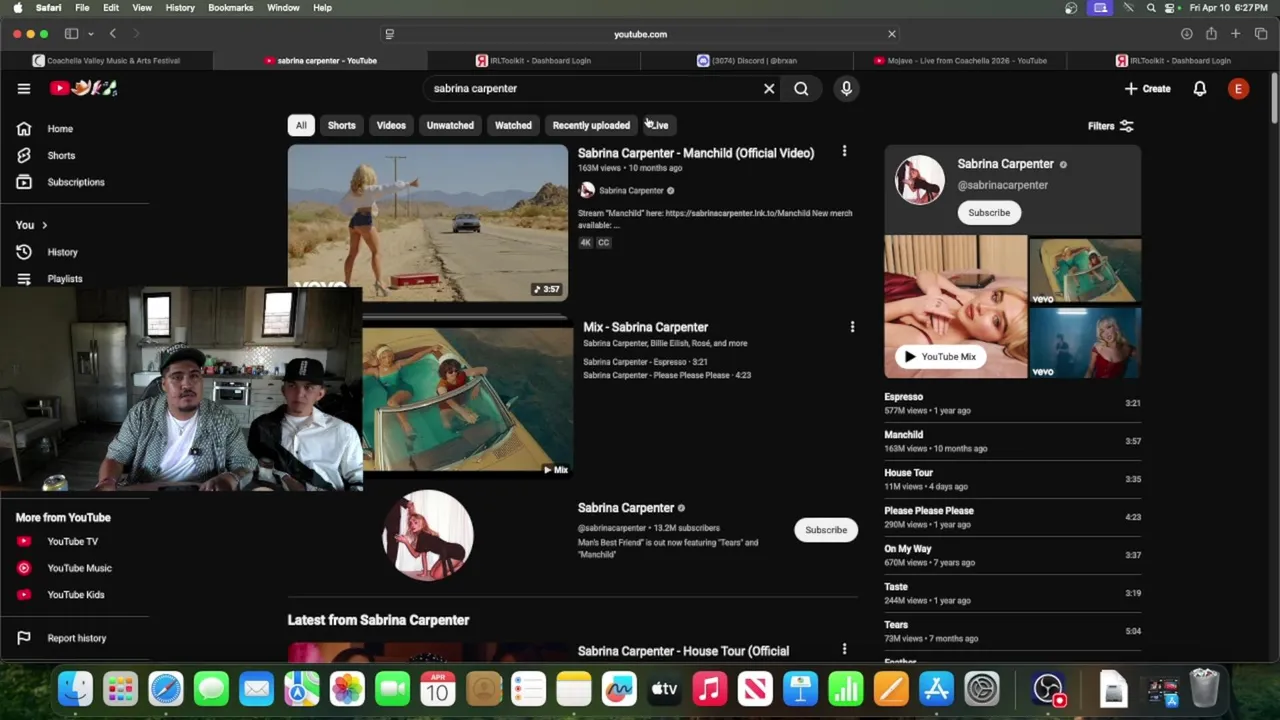Play the YouTube Mix in artist card
The height and width of the screenshot is (720, 1280).
940,356
